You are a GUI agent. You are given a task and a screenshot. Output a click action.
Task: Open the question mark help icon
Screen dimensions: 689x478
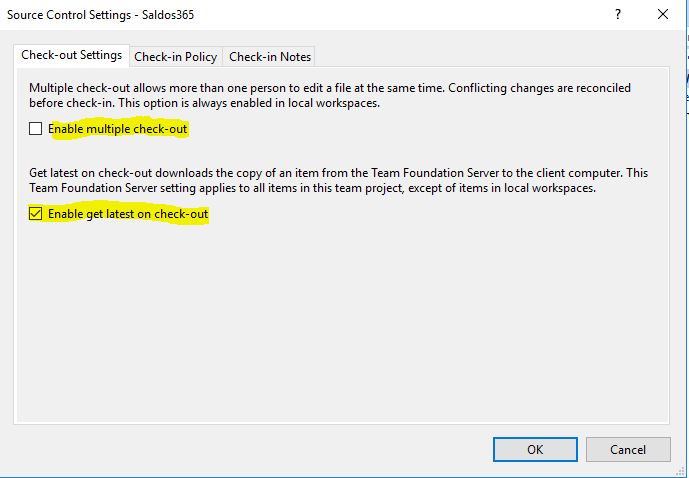617,14
